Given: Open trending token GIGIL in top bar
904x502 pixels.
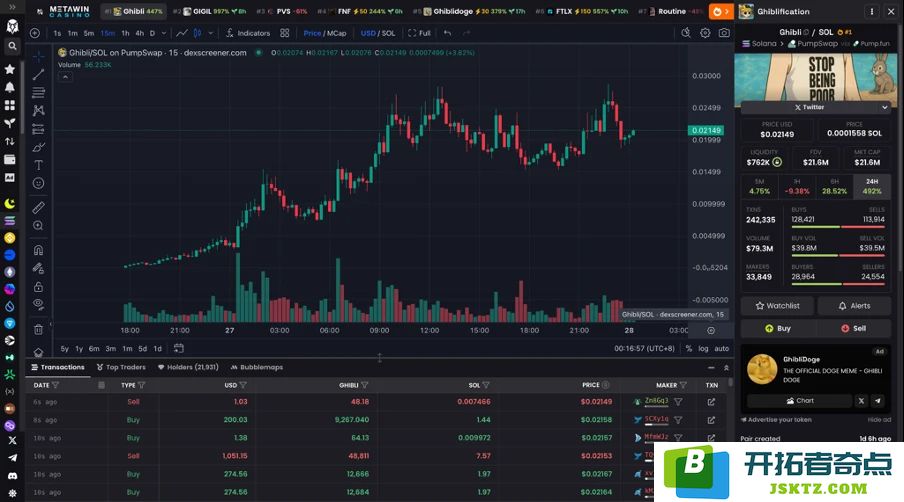Looking at the screenshot, I should pos(210,11).
